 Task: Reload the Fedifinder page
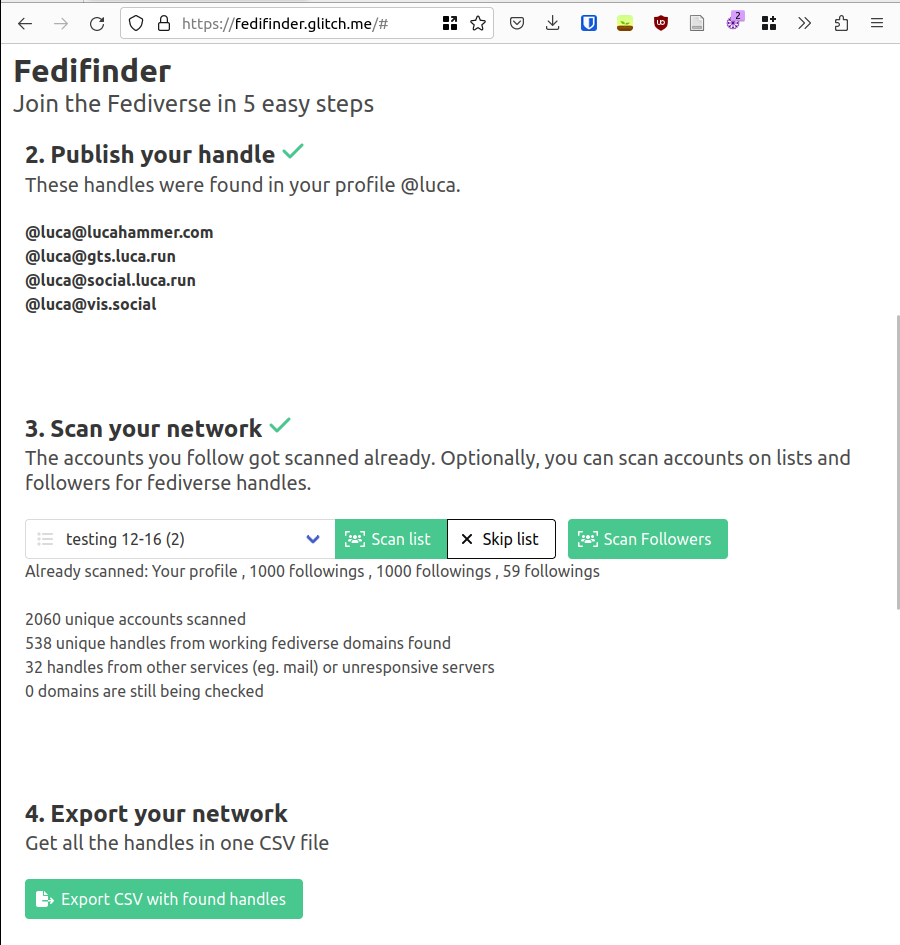(97, 24)
